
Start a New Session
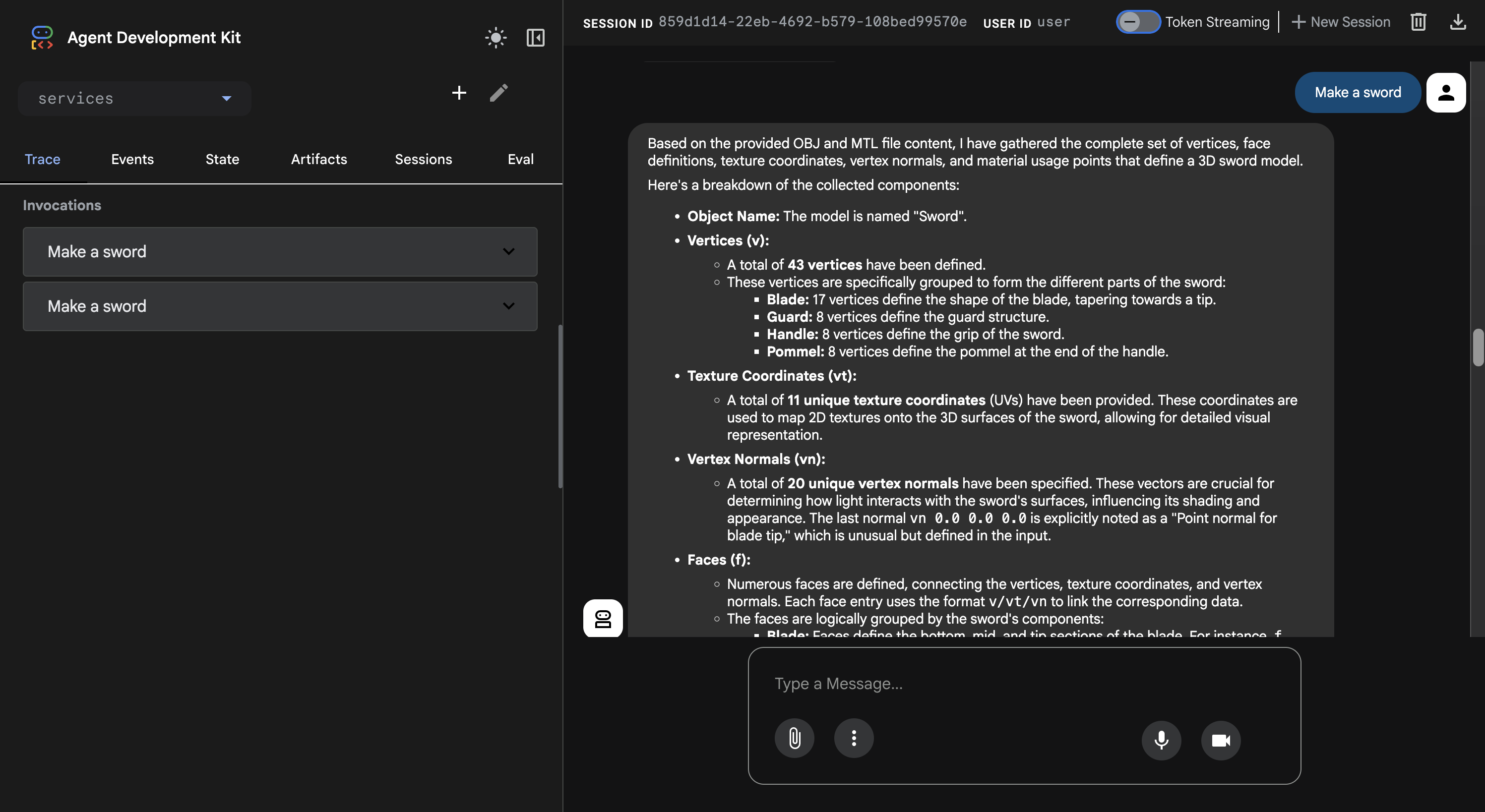1341,22
